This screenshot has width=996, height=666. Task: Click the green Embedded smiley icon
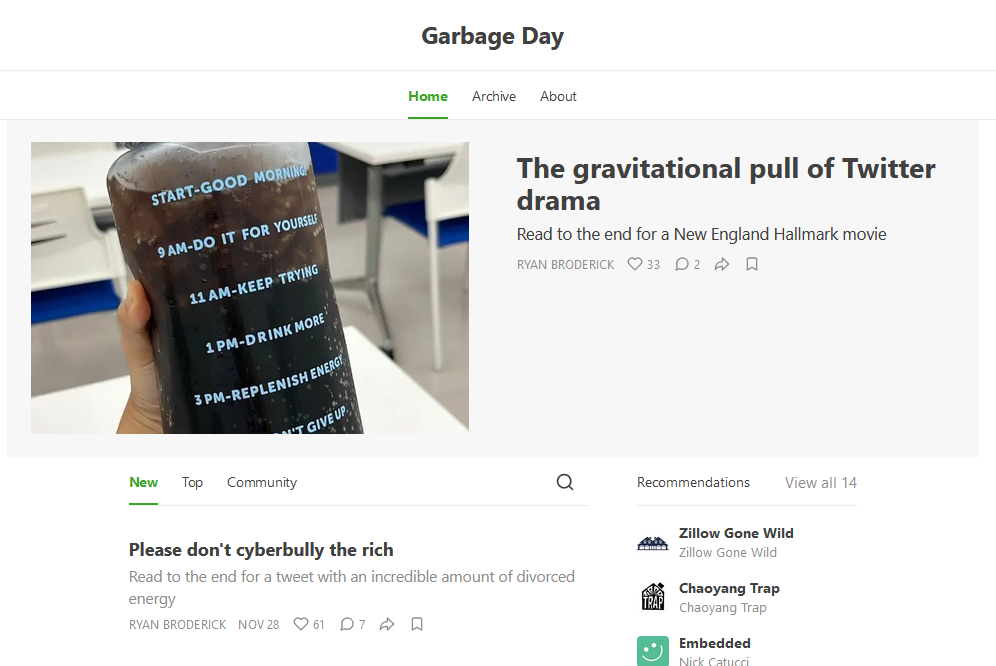652,651
